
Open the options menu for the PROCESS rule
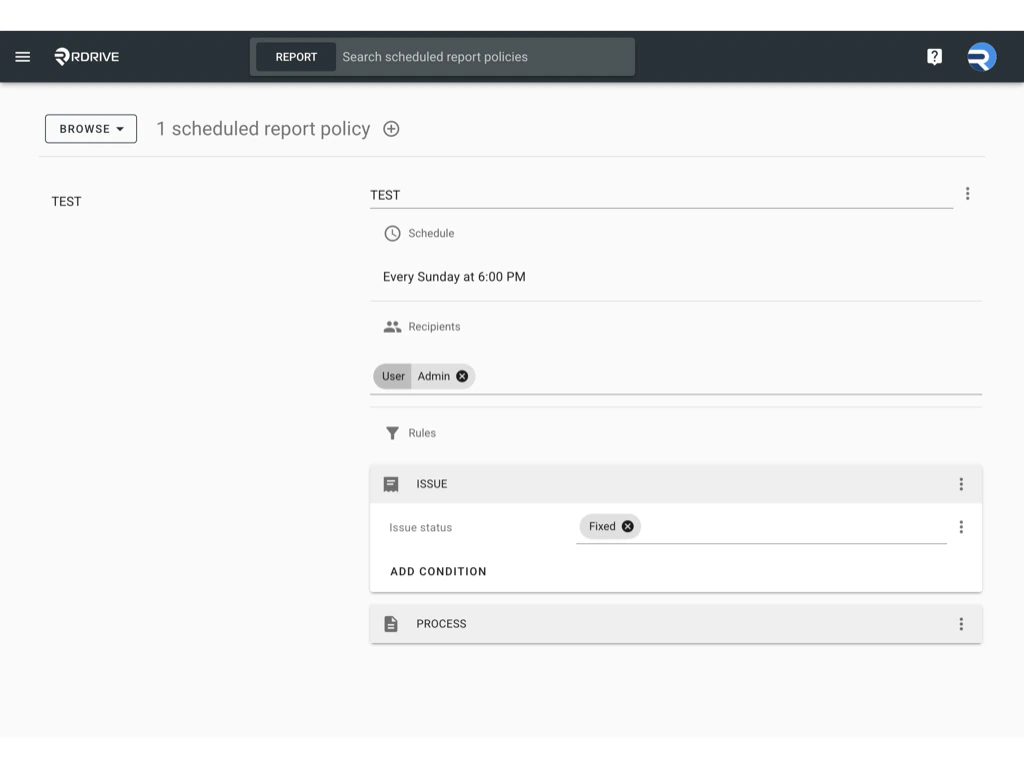coord(961,623)
